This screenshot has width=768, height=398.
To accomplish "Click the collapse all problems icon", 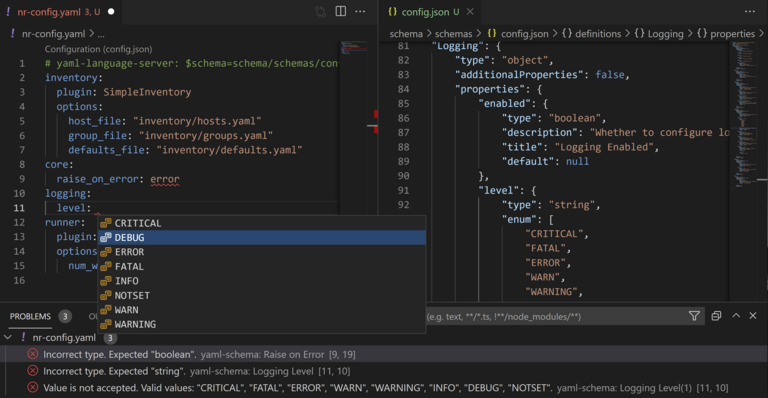I will point(716,316).
